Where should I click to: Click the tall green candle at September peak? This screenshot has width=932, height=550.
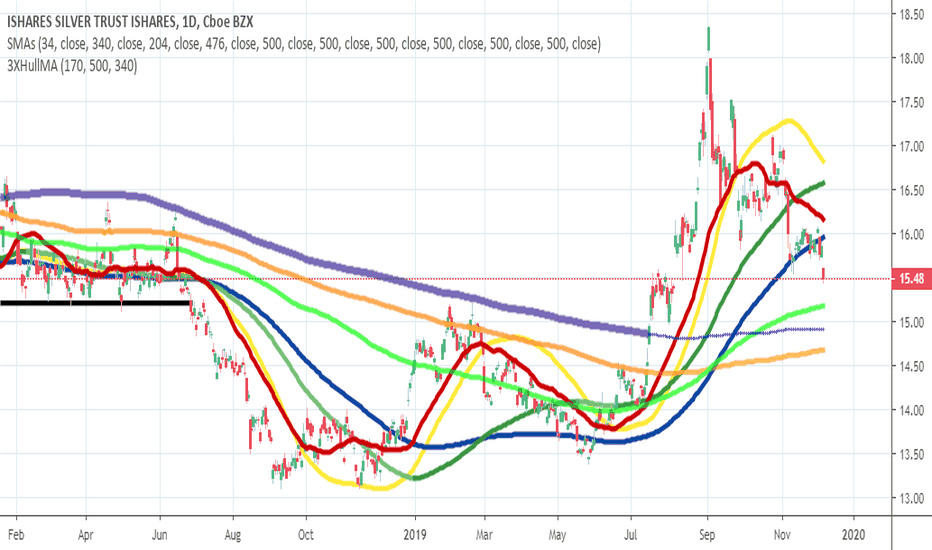[x=708, y=40]
